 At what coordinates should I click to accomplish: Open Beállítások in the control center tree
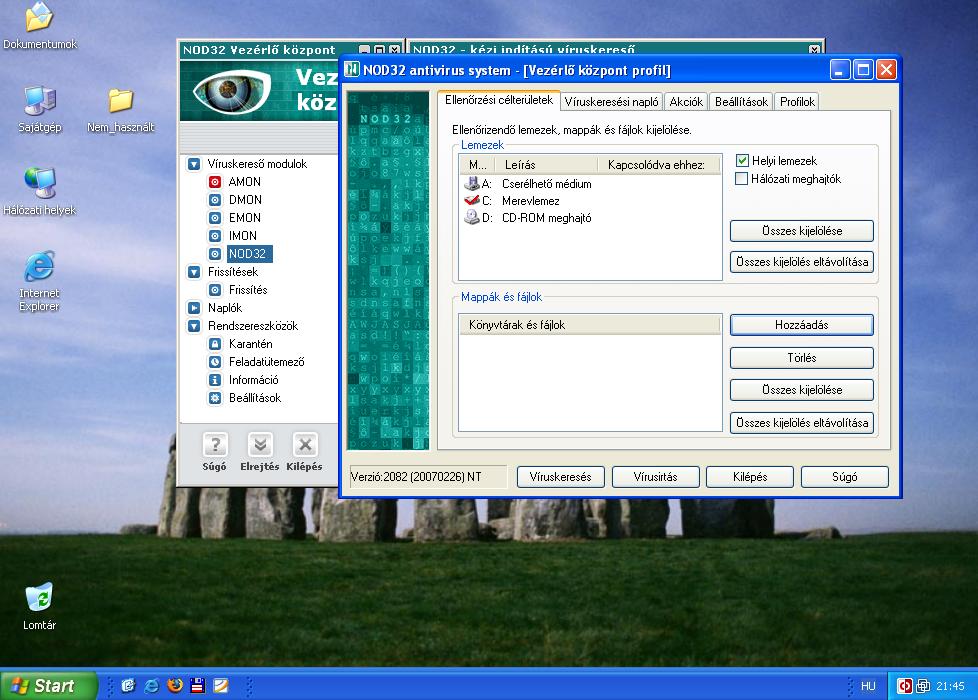coord(255,398)
